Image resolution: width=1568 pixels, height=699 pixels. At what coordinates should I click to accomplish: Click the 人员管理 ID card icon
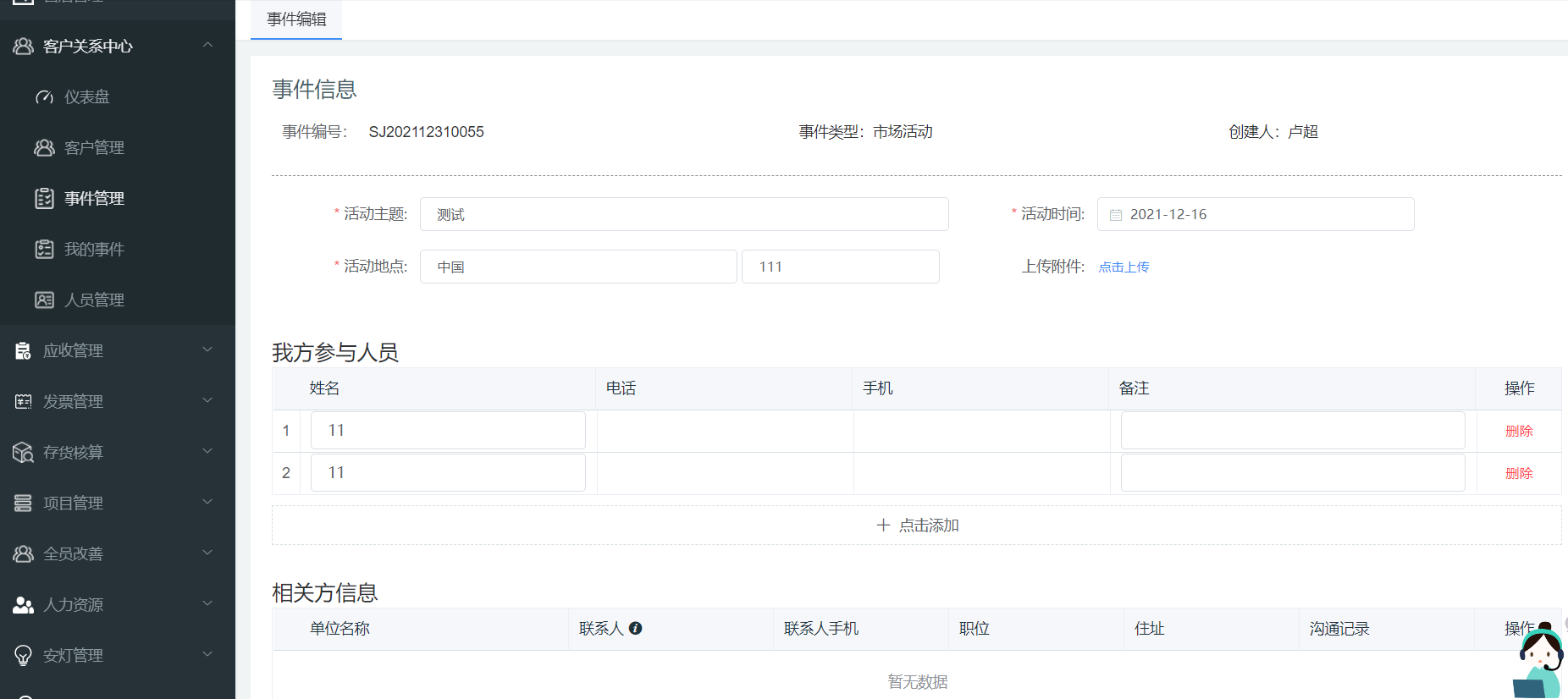[x=44, y=300]
